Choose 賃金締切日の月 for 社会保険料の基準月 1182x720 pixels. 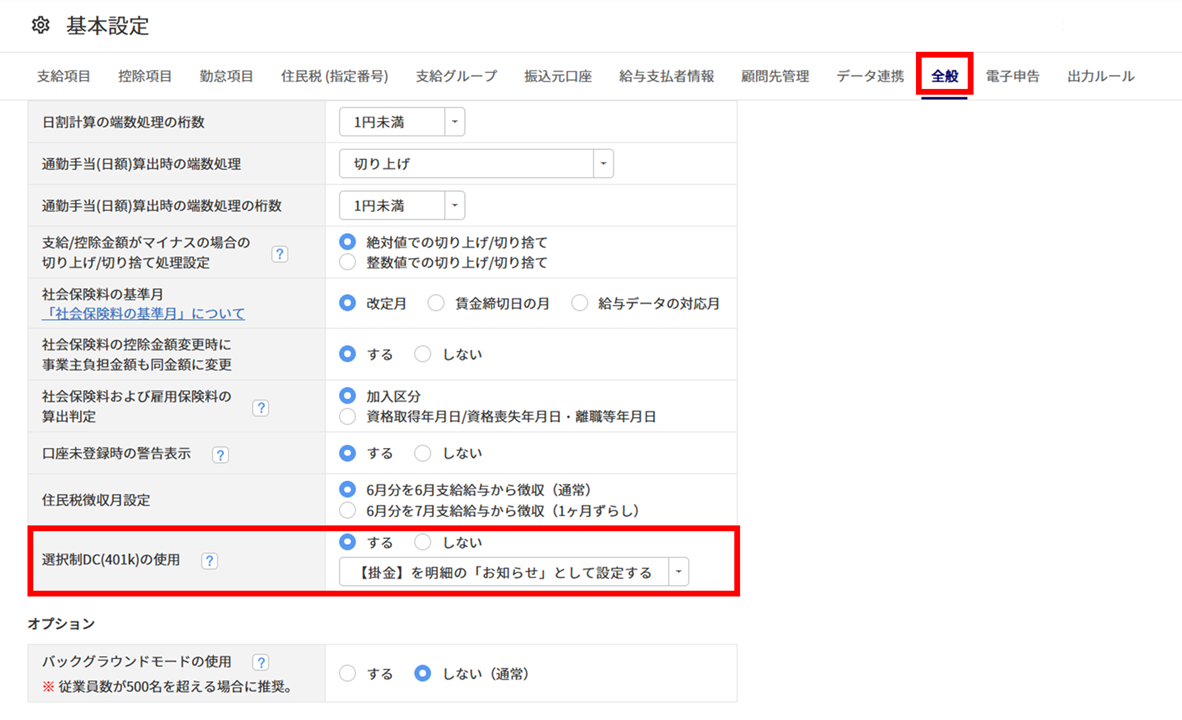pyautogui.click(x=436, y=303)
